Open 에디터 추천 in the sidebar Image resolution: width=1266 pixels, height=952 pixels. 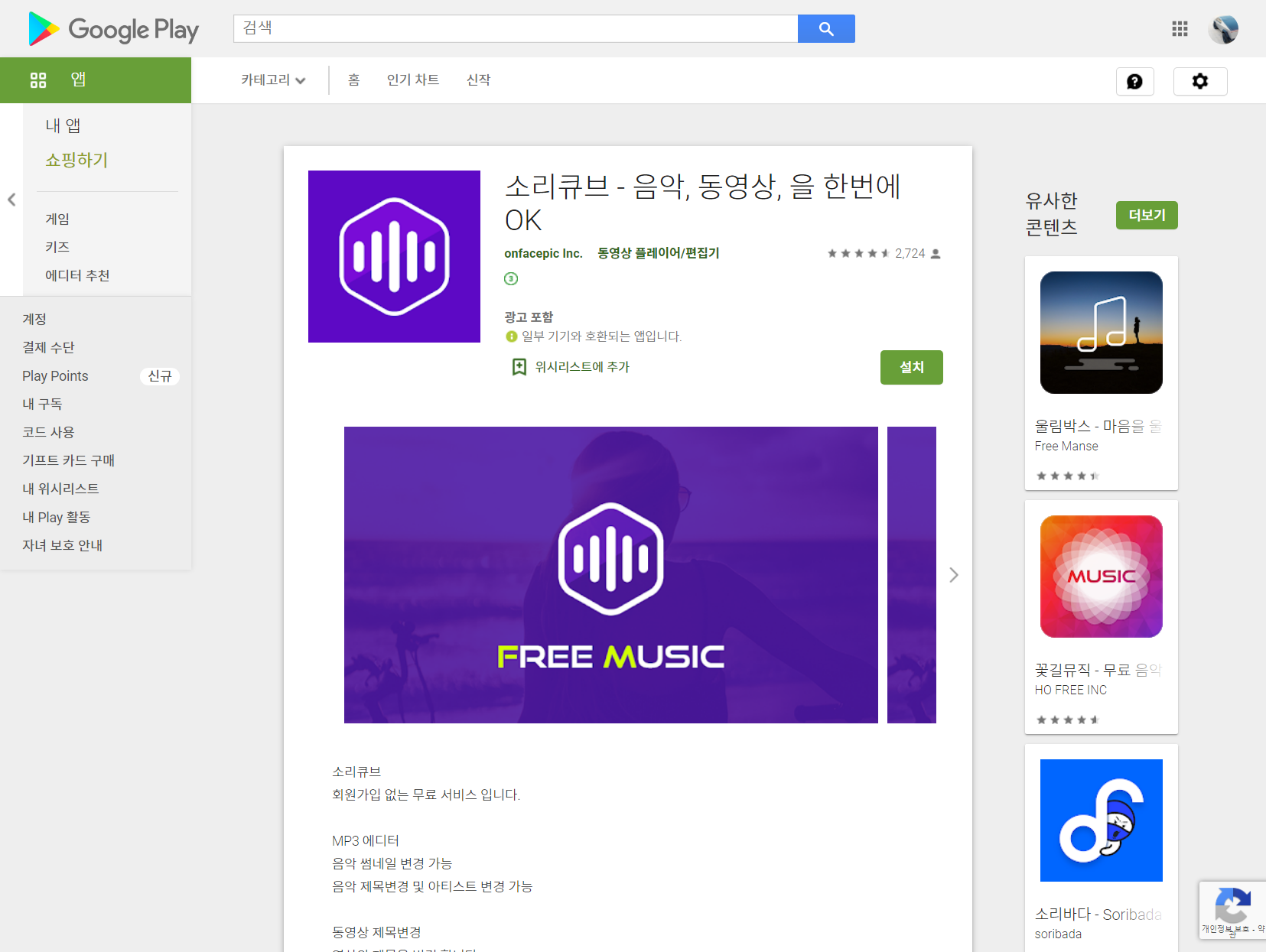[77, 275]
